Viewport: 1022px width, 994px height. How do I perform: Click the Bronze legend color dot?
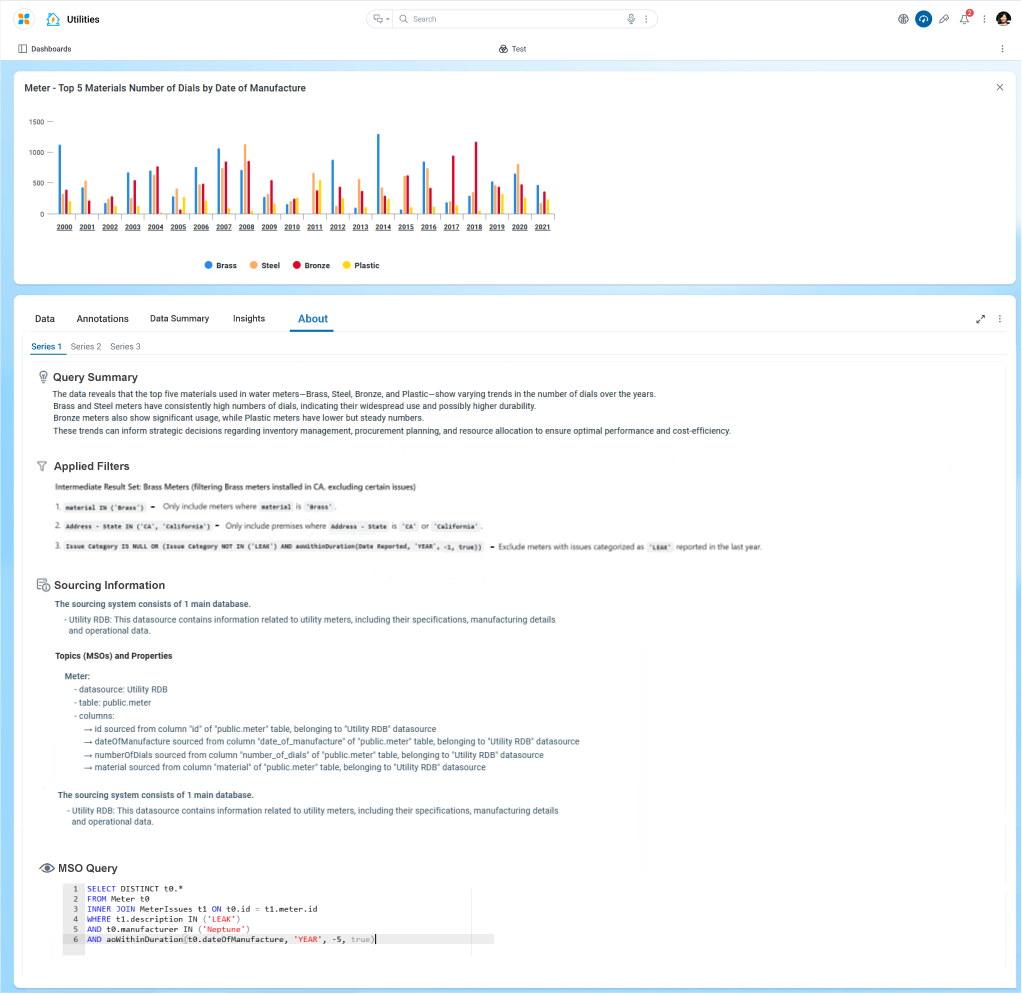point(297,265)
